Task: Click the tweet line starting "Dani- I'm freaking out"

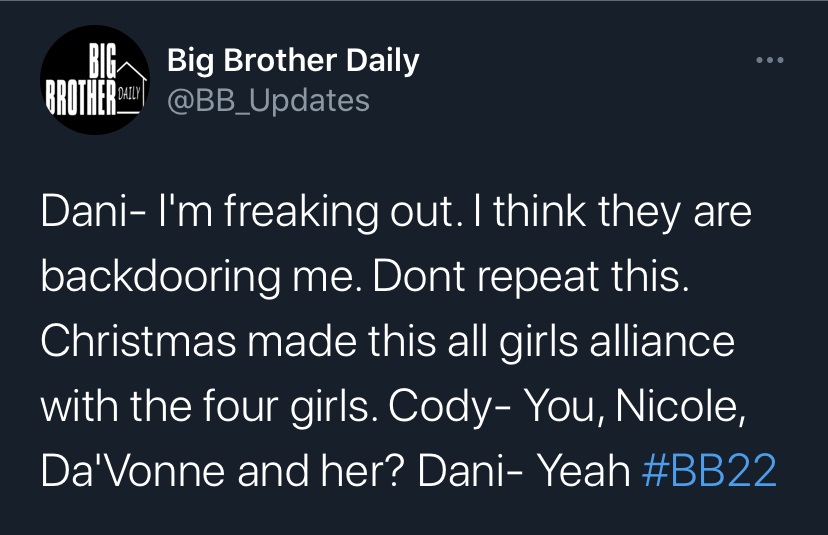Action: (396, 212)
